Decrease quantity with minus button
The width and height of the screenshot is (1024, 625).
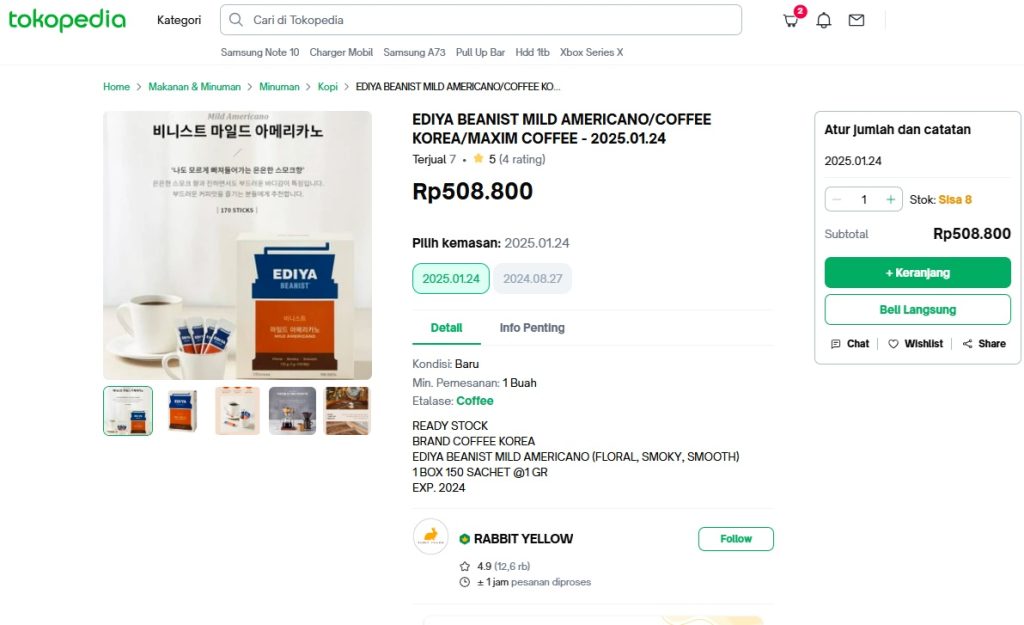[837, 200]
